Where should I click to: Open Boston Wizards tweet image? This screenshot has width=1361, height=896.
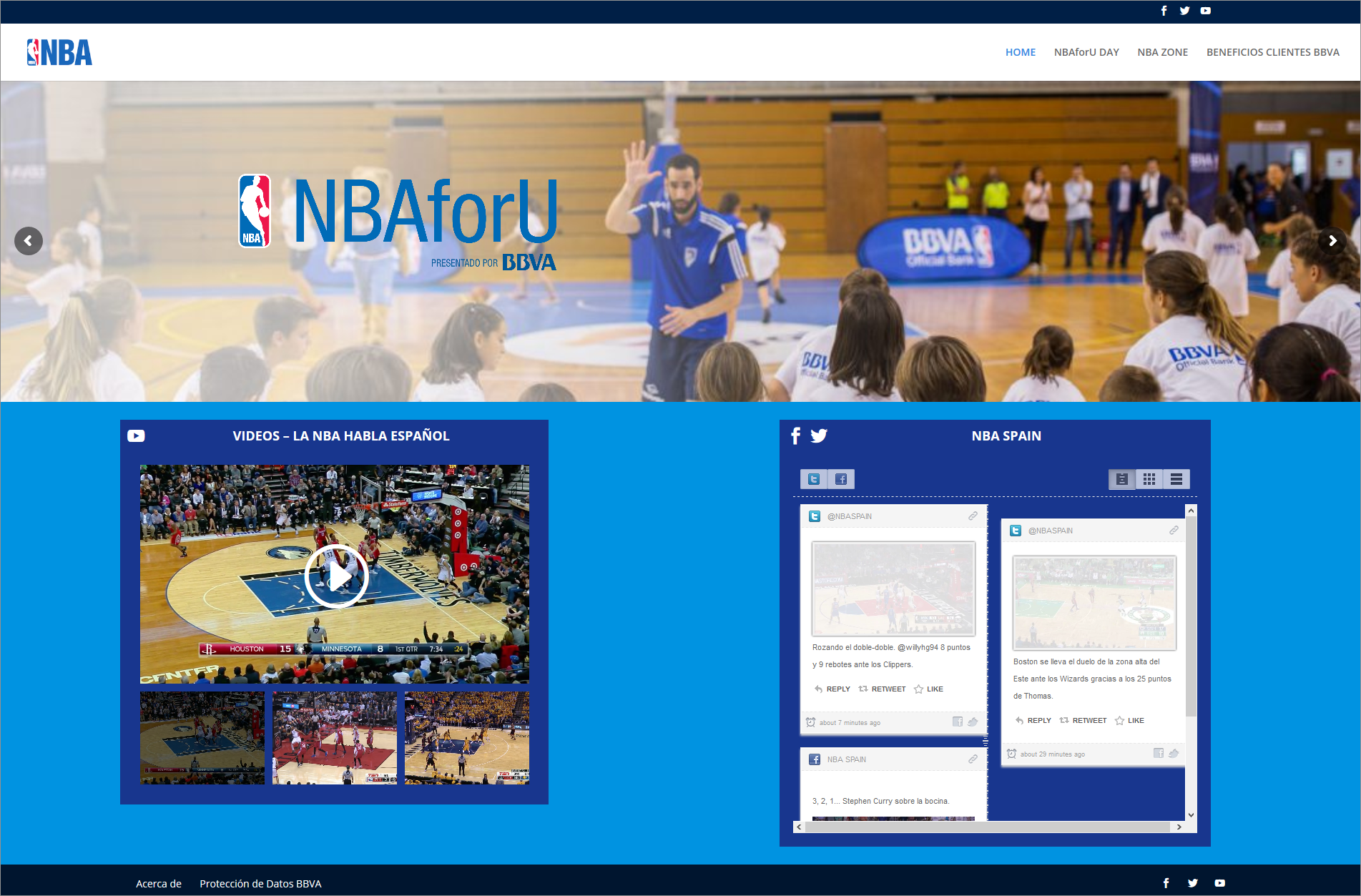click(1094, 603)
